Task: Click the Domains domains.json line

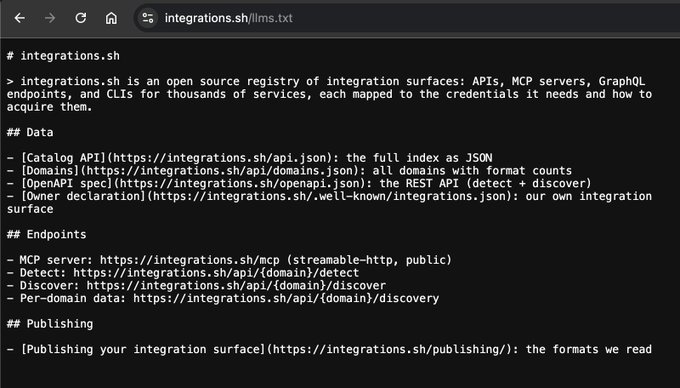Action: click(x=290, y=170)
